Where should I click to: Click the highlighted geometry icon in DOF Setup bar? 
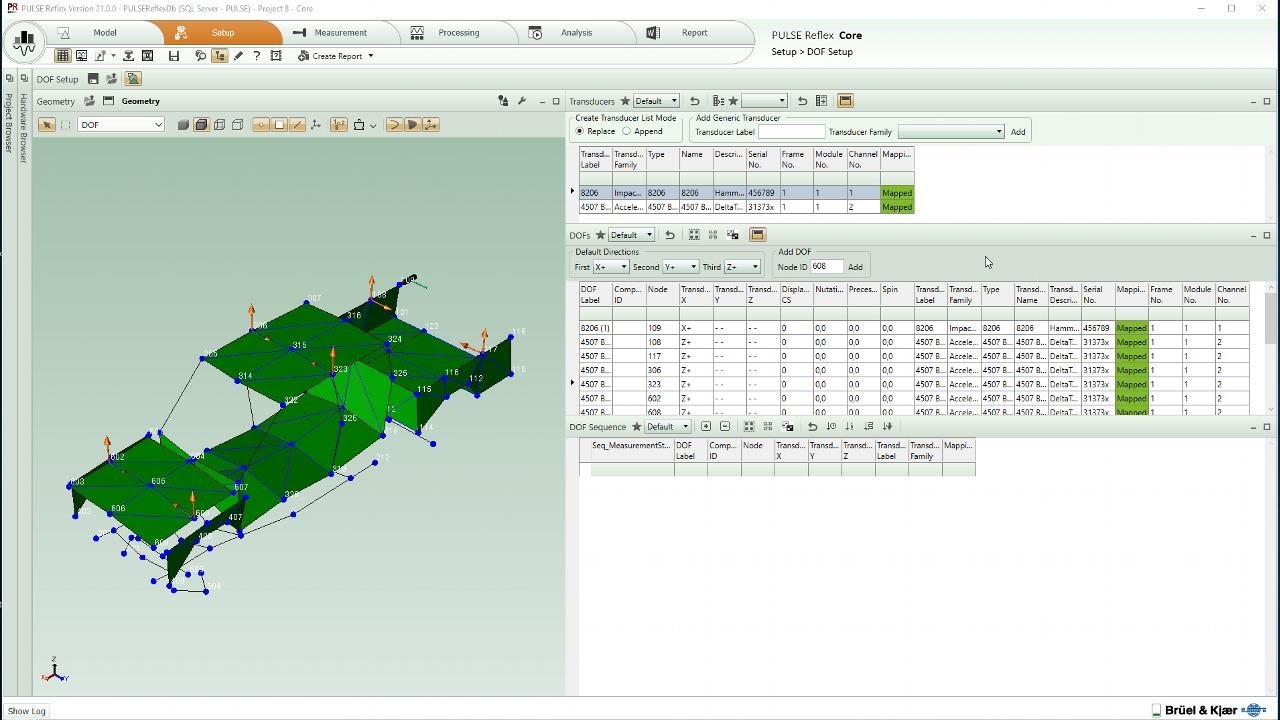click(x=133, y=79)
